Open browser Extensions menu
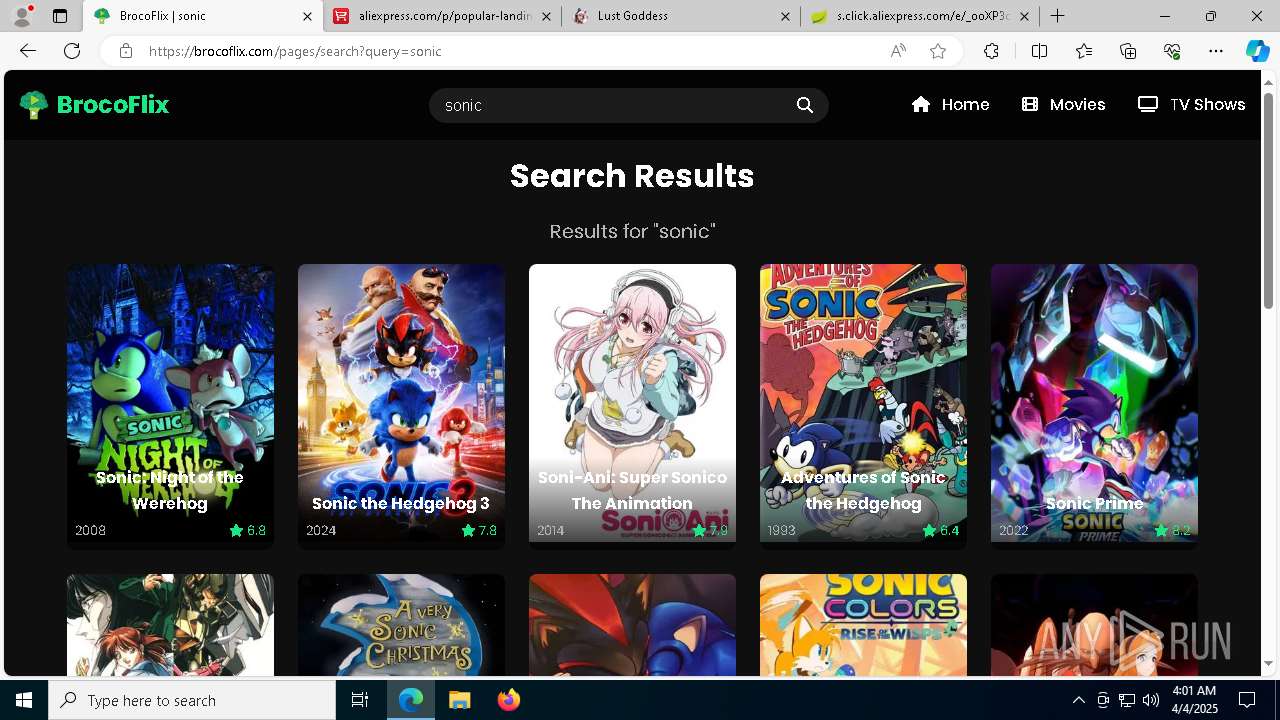The height and width of the screenshot is (720, 1280). pyautogui.click(x=991, y=51)
